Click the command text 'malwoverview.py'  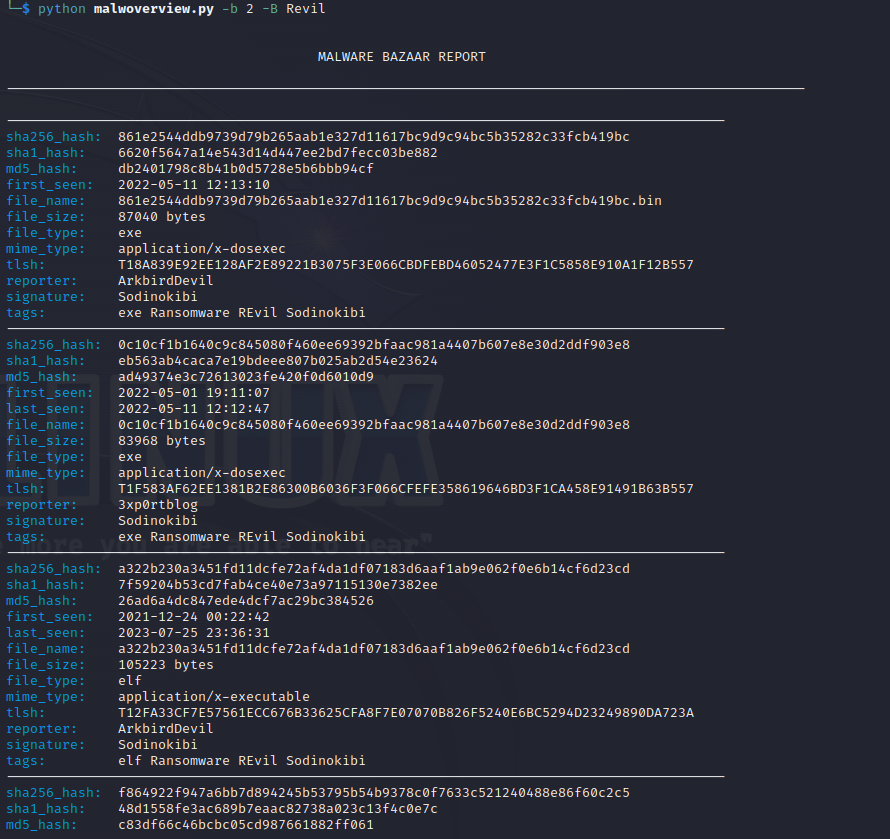[153, 9]
